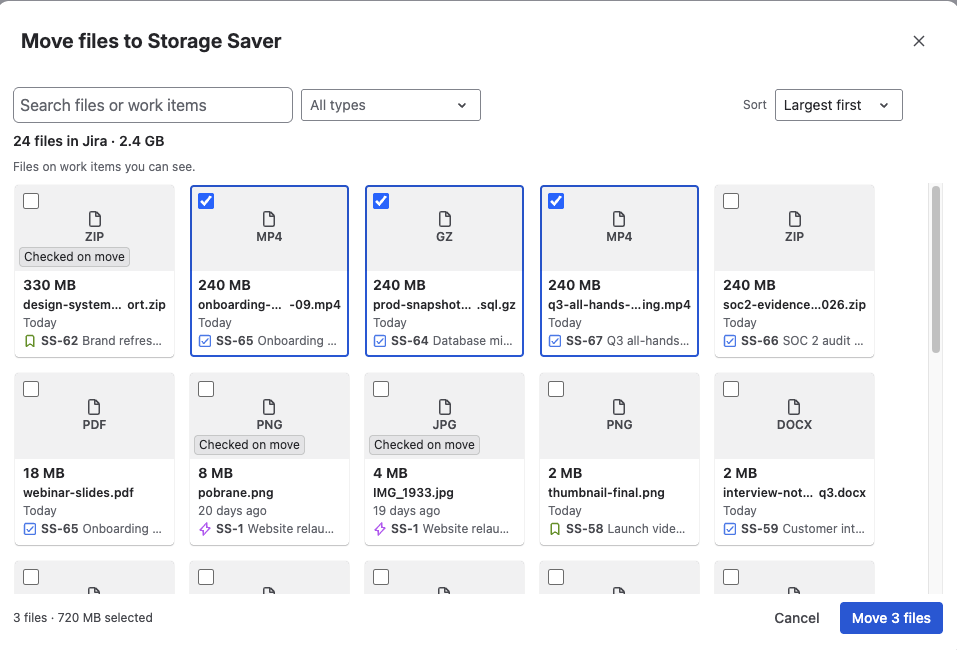Click the 330 MB size label
957x650 pixels.
(x=49, y=285)
